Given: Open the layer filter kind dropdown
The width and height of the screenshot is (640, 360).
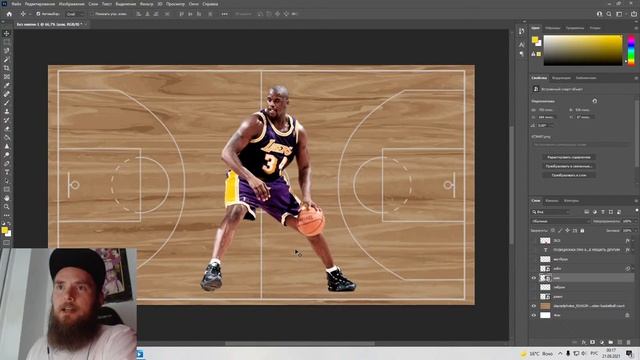Looking at the screenshot, I should point(551,212).
